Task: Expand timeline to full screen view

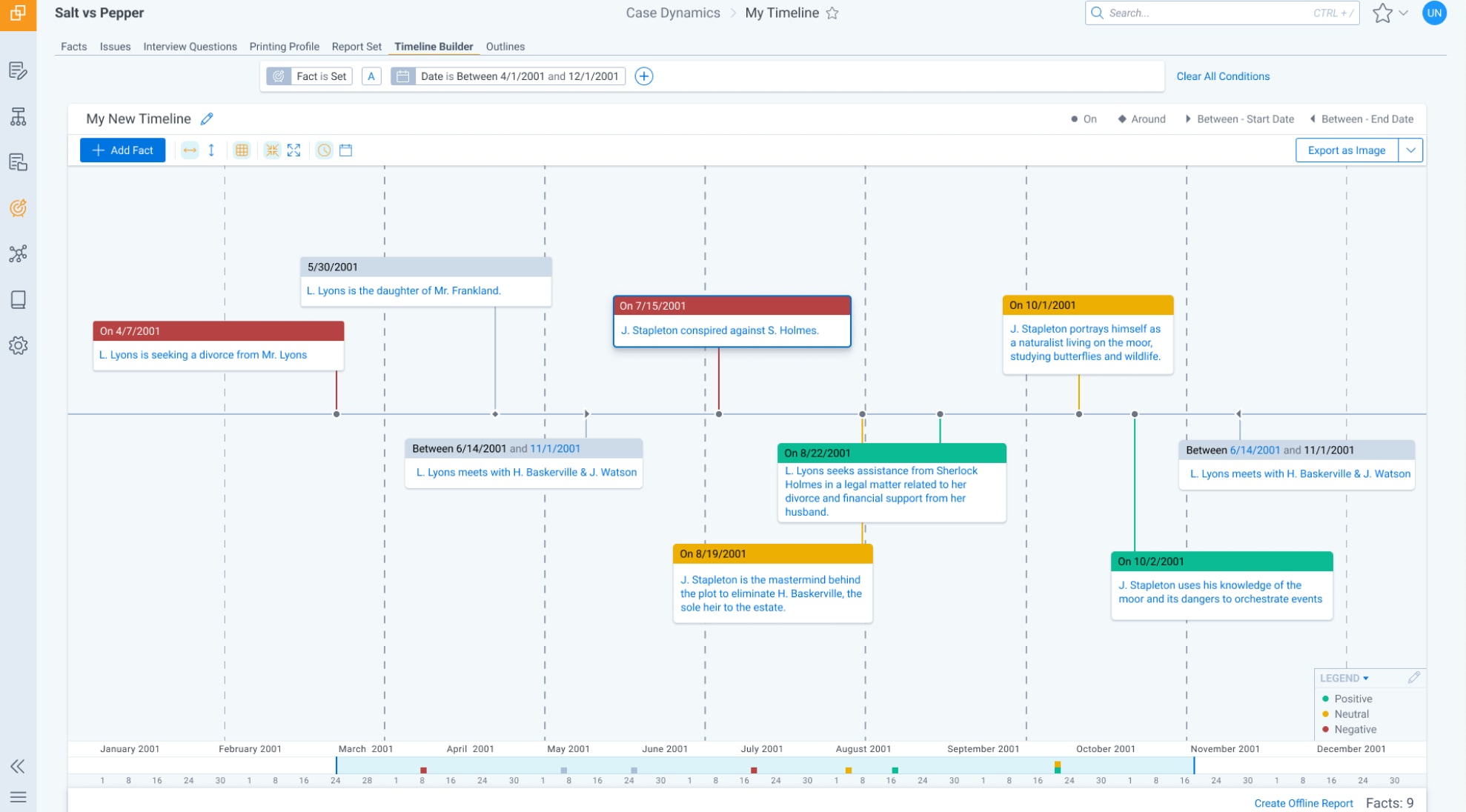Action: pos(294,150)
